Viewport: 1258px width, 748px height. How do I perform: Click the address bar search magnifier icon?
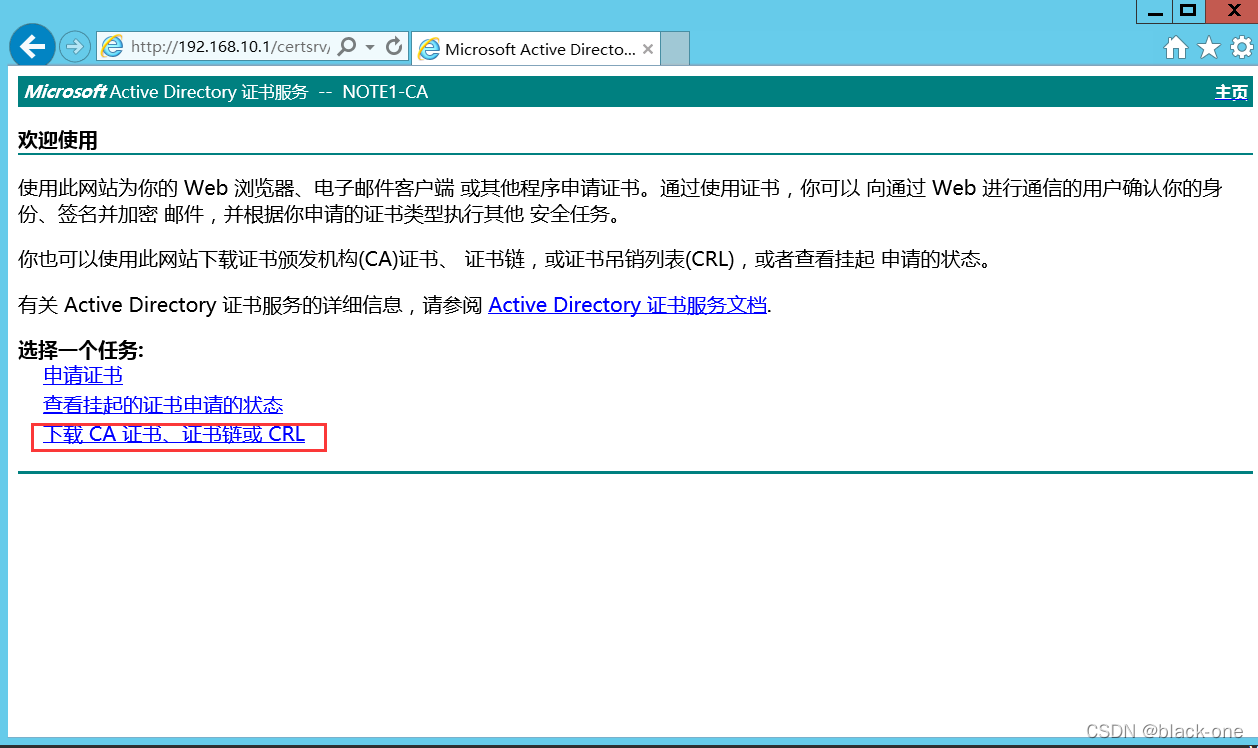347,47
